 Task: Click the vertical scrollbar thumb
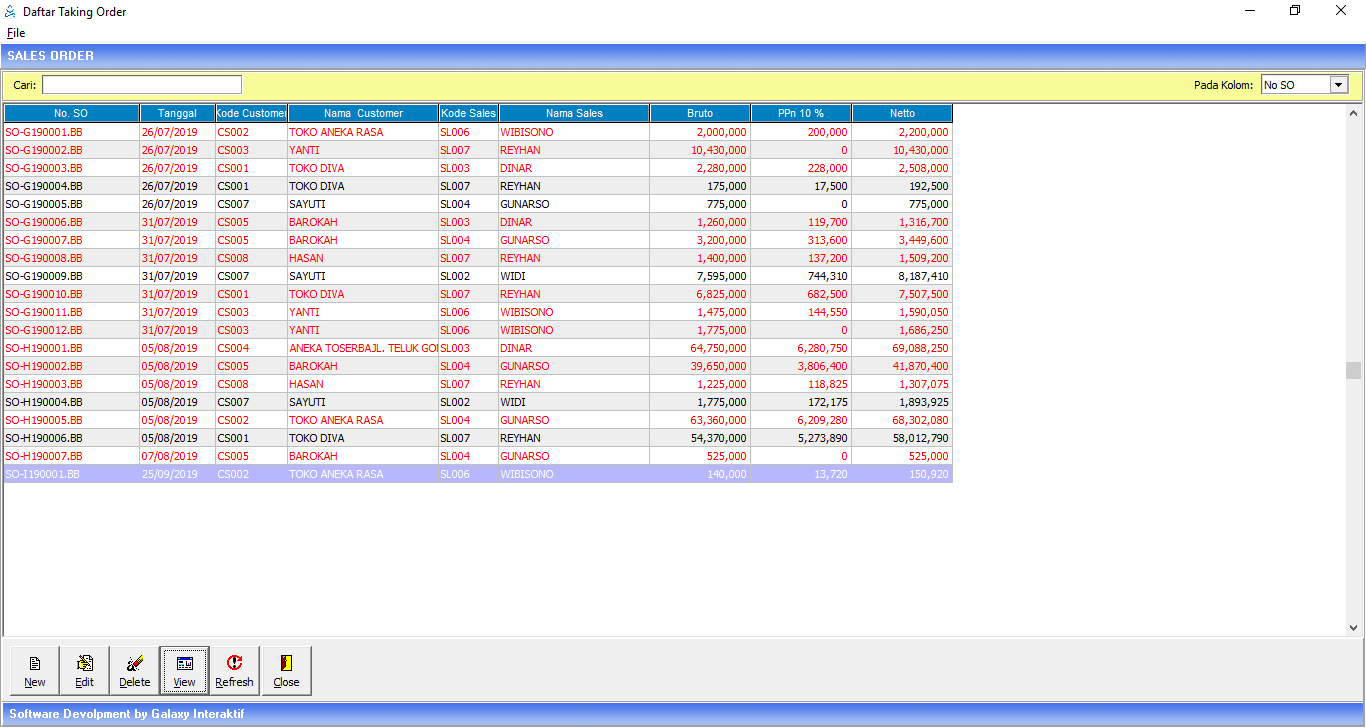(x=1353, y=370)
